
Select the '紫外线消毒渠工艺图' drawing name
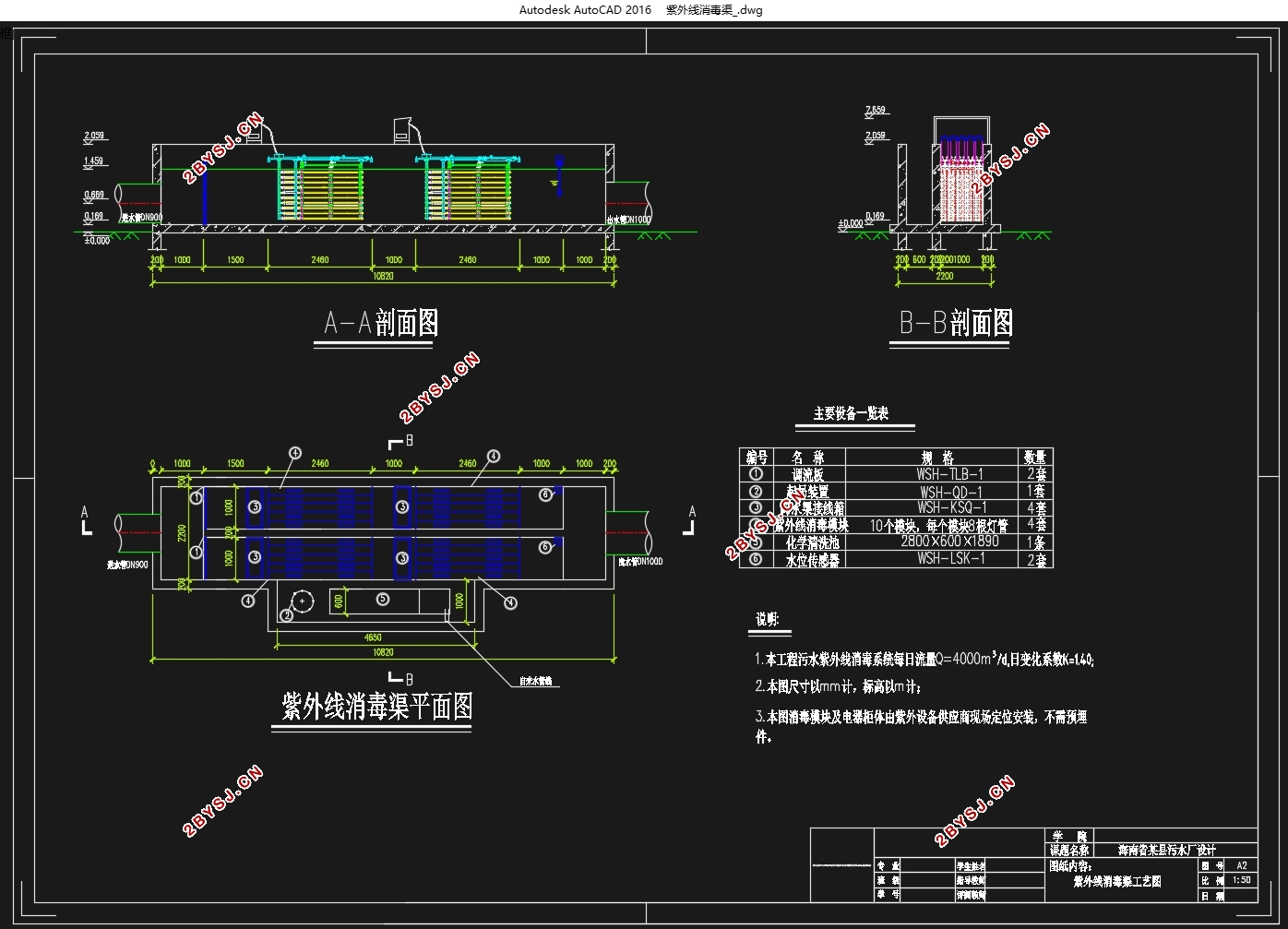1116,881
